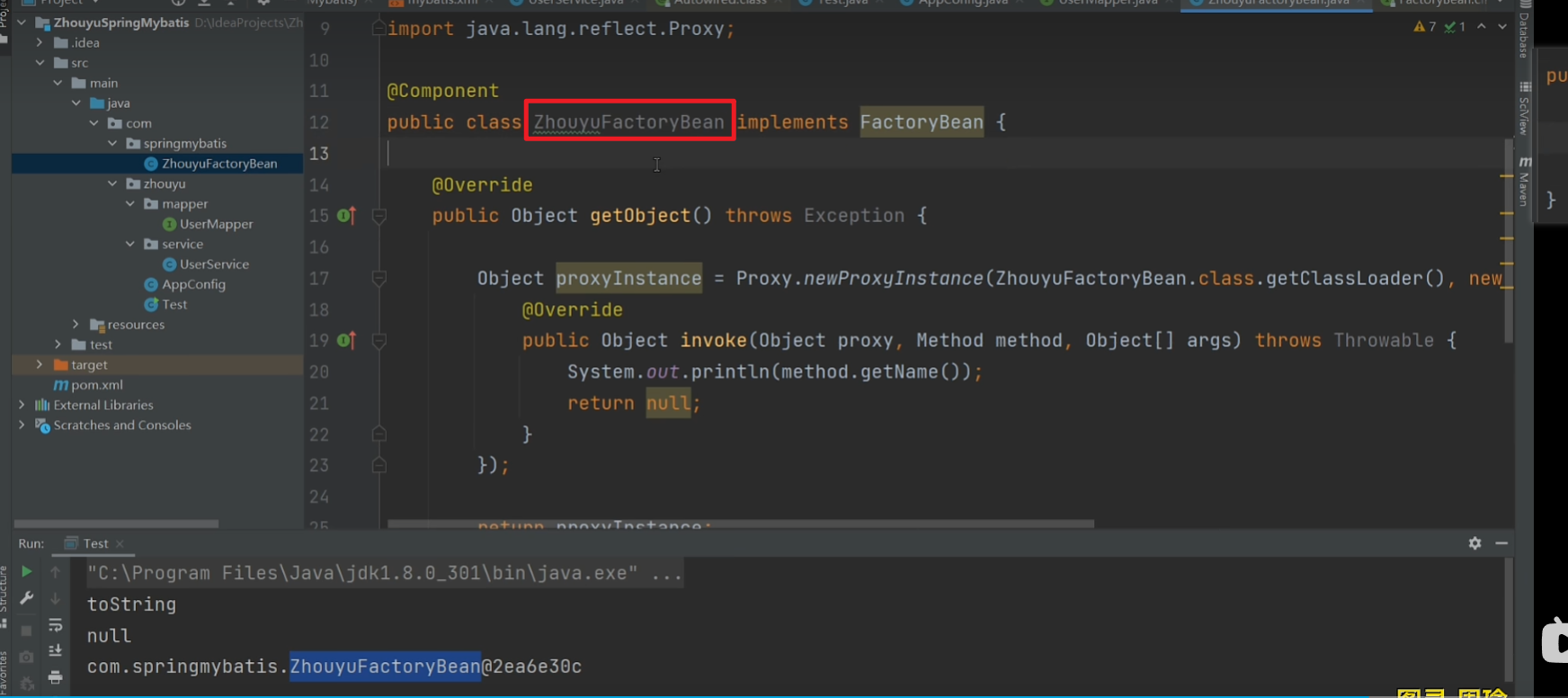This screenshot has width=1568, height=698.
Task: Expand the .idea folder
Action: [x=40, y=42]
